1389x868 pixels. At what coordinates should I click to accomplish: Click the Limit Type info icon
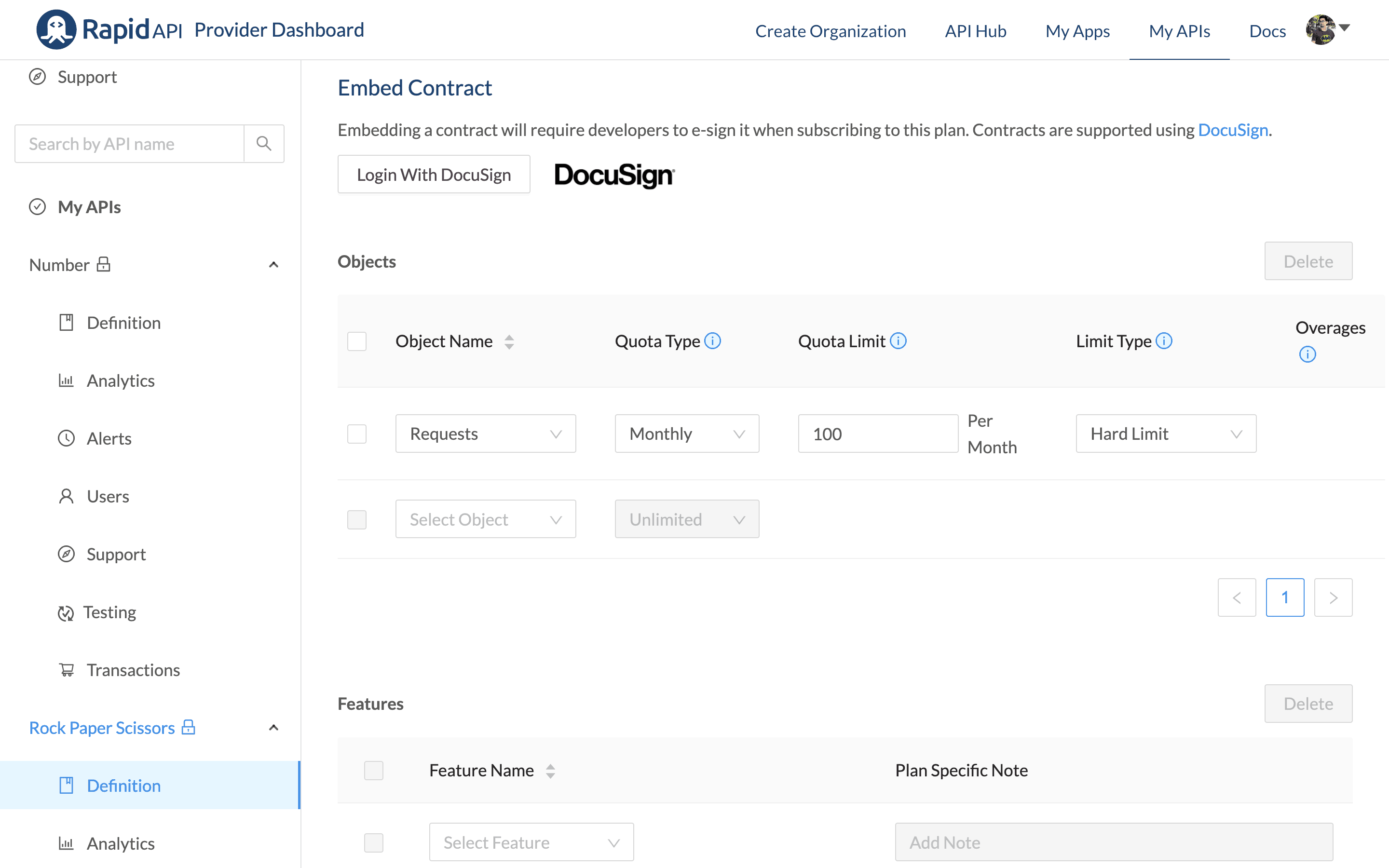(1164, 341)
